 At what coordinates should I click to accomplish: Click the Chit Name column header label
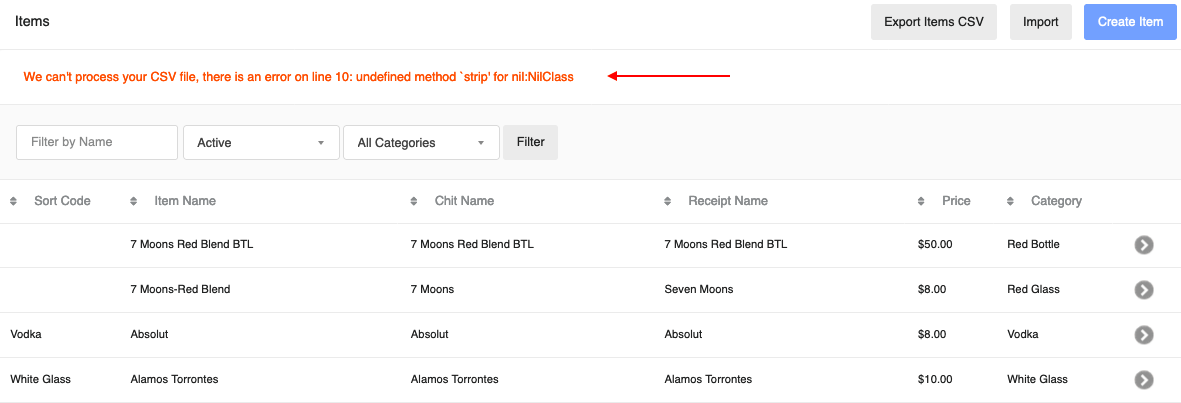(x=464, y=201)
